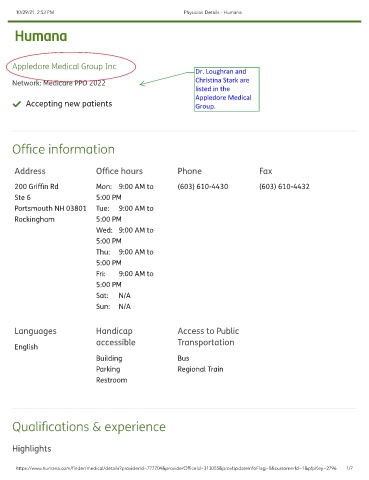Click the Office hours heading
Image resolution: width=369 pixels, height=480 pixels.
pyautogui.click(x=119, y=171)
